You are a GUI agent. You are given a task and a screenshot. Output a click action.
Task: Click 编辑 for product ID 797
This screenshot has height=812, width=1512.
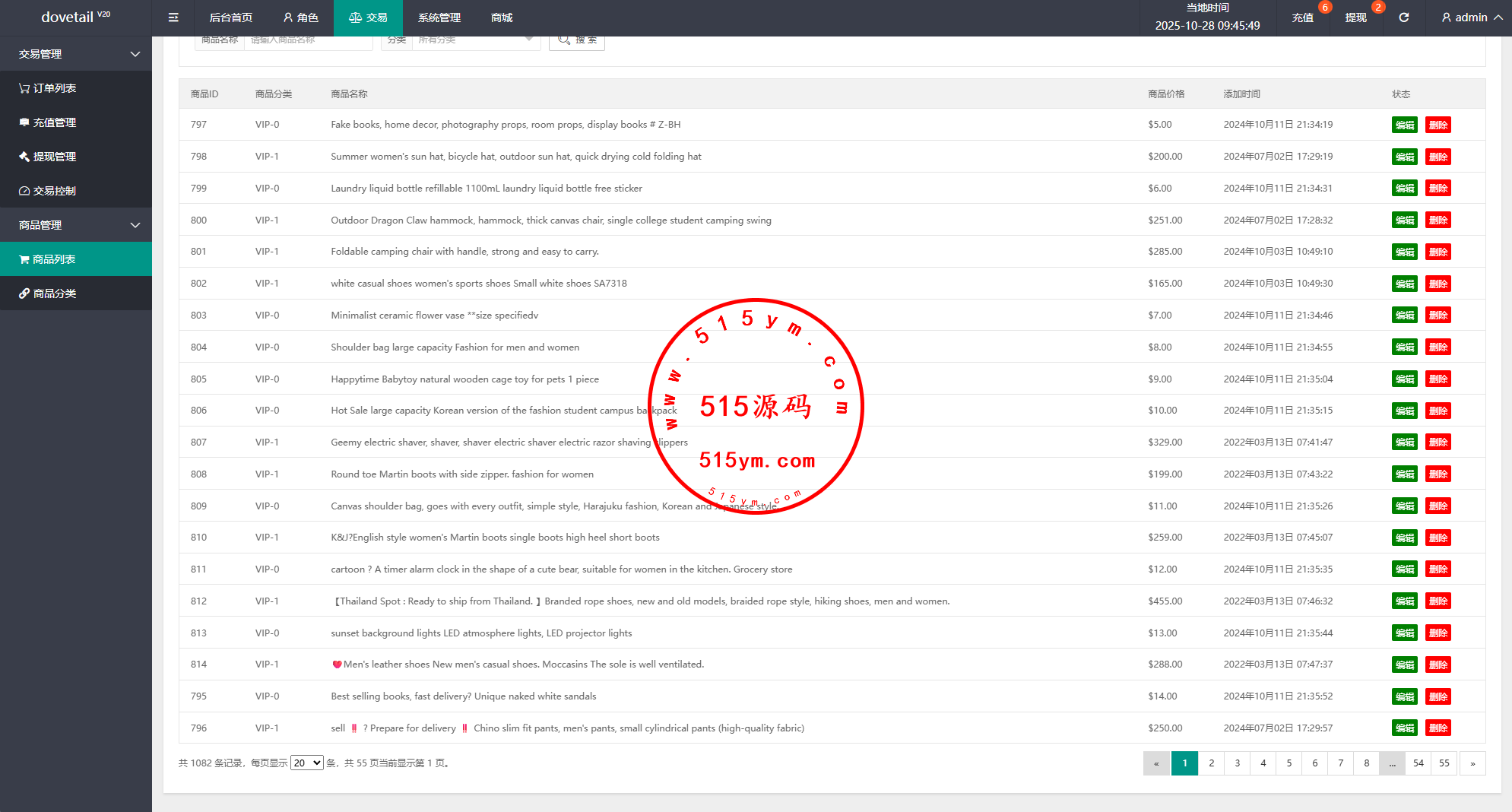point(1404,125)
